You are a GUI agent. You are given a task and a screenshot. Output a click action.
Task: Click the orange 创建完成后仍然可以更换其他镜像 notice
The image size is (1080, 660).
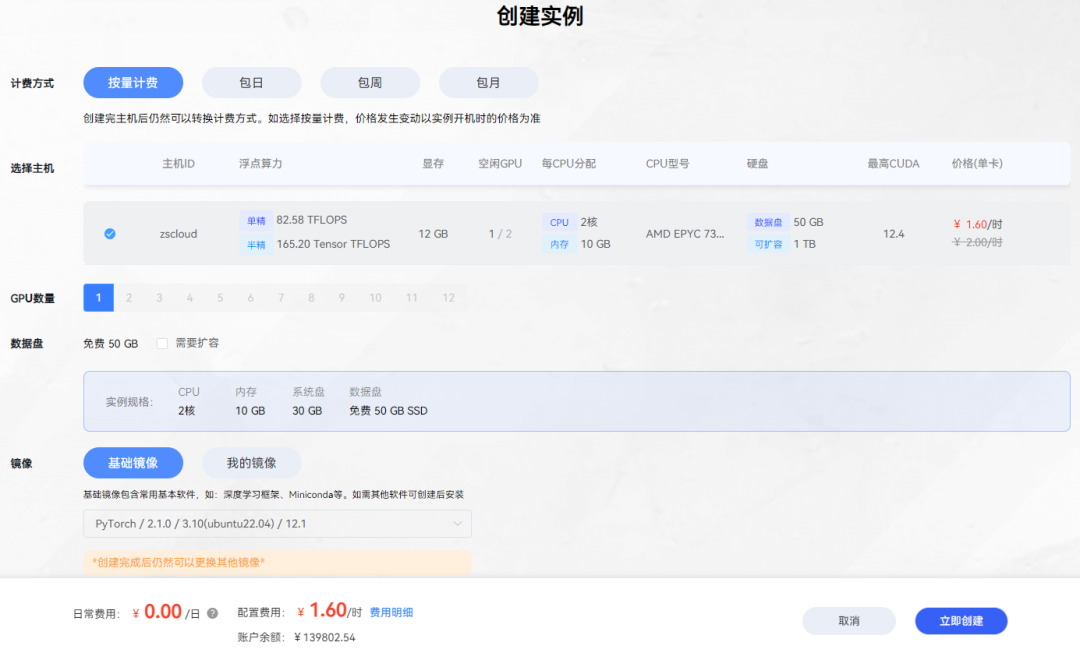coord(278,562)
